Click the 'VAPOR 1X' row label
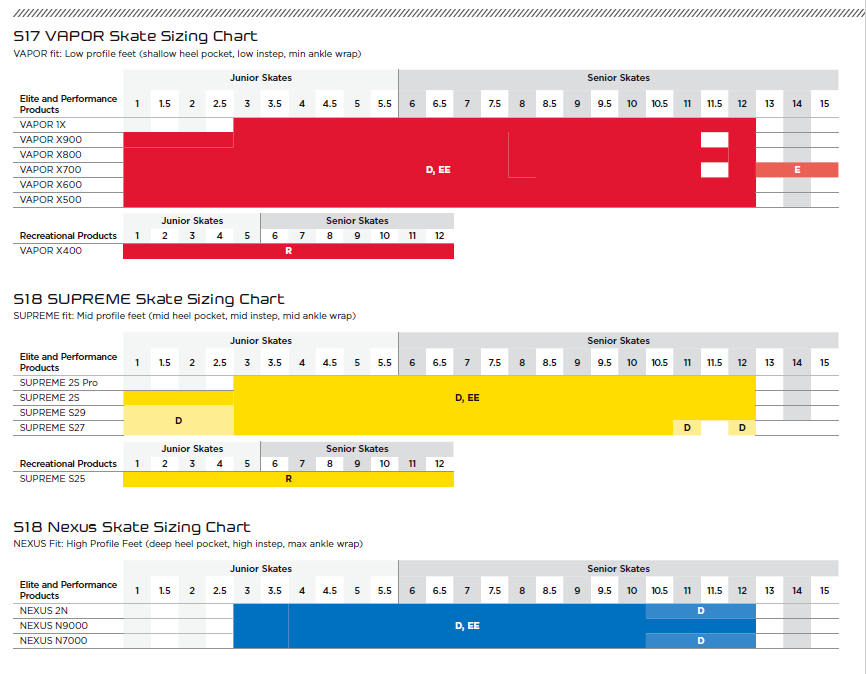The image size is (866, 674). pos(43,125)
